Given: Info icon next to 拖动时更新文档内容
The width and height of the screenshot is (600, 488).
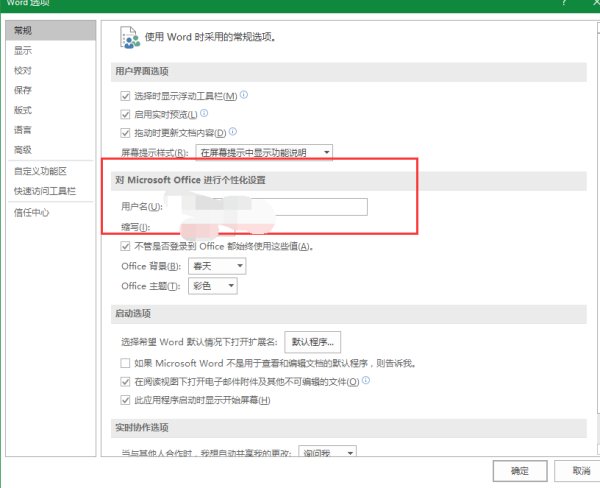Looking at the screenshot, I should 233,132.
